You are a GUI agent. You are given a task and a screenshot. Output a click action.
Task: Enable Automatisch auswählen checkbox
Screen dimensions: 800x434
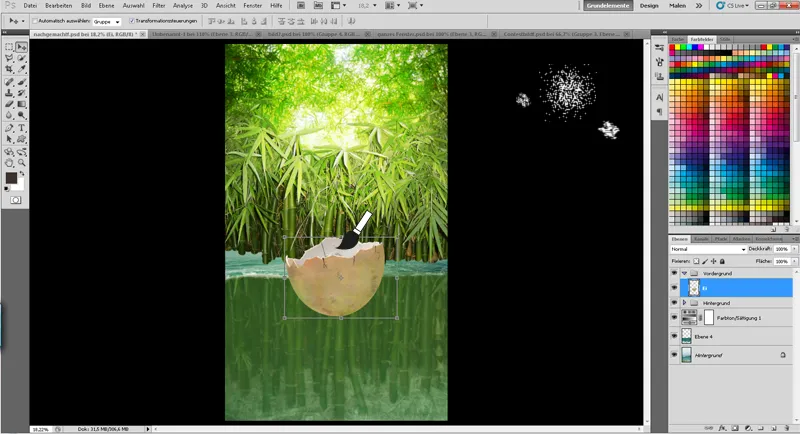(x=35, y=21)
